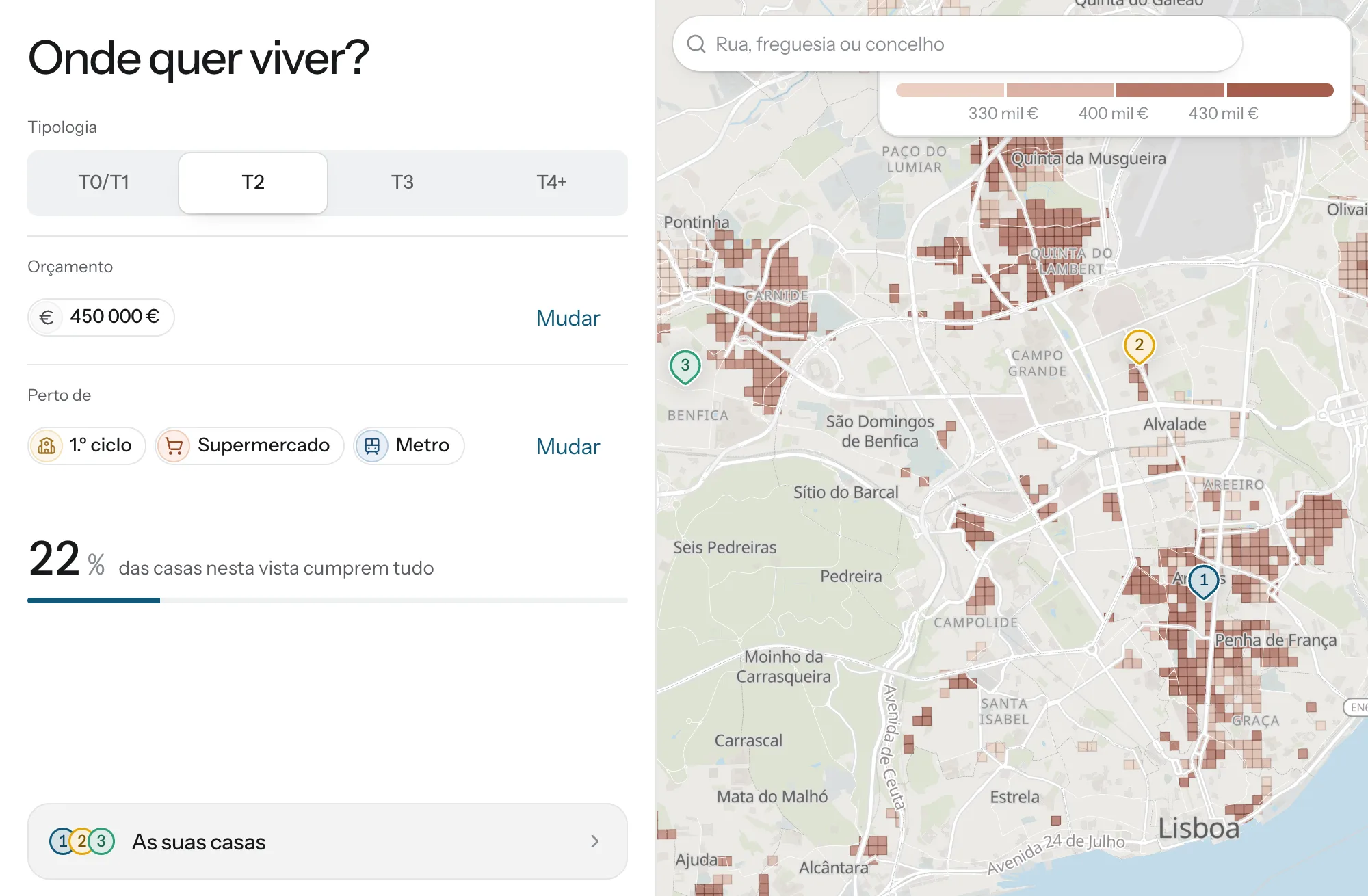Click the Seis Pedreiras map label
This screenshot has width=1368, height=896.
[x=725, y=548]
